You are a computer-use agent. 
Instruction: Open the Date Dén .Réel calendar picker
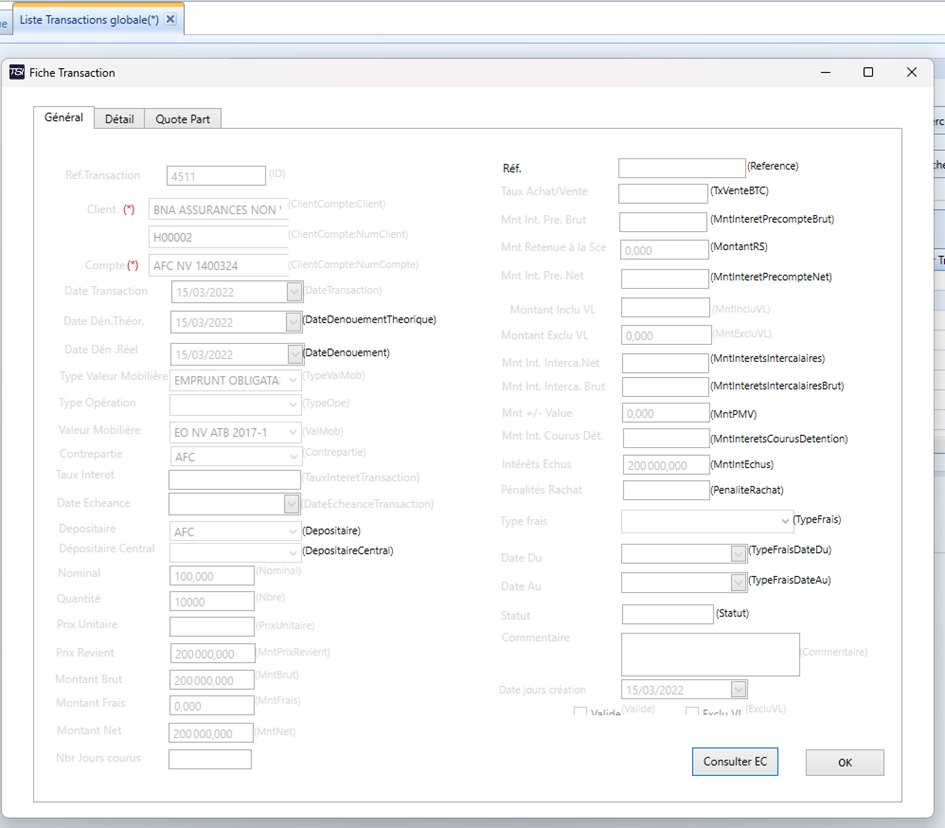pos(295,354)
